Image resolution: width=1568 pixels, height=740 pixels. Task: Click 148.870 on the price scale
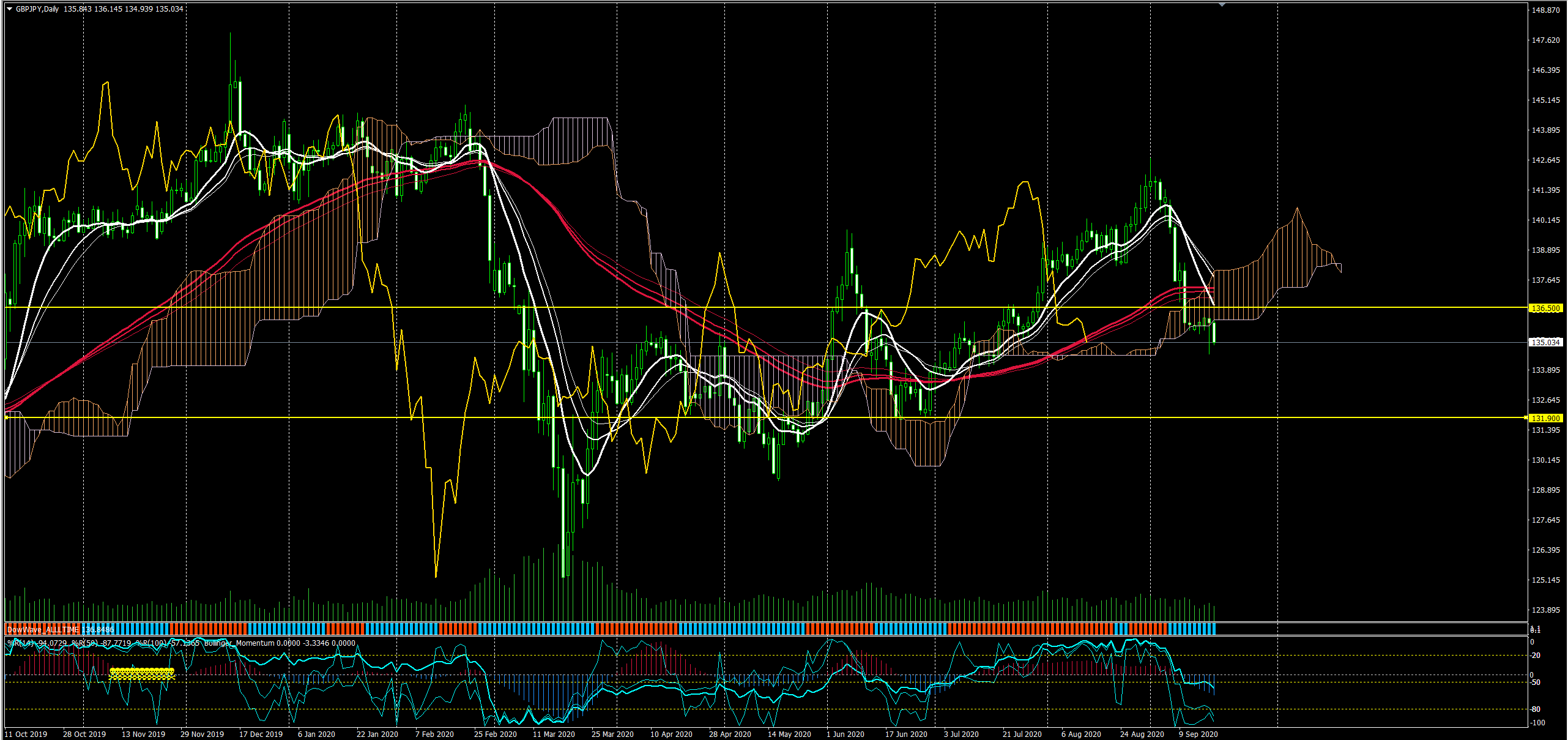click(x=1545, y=10)
